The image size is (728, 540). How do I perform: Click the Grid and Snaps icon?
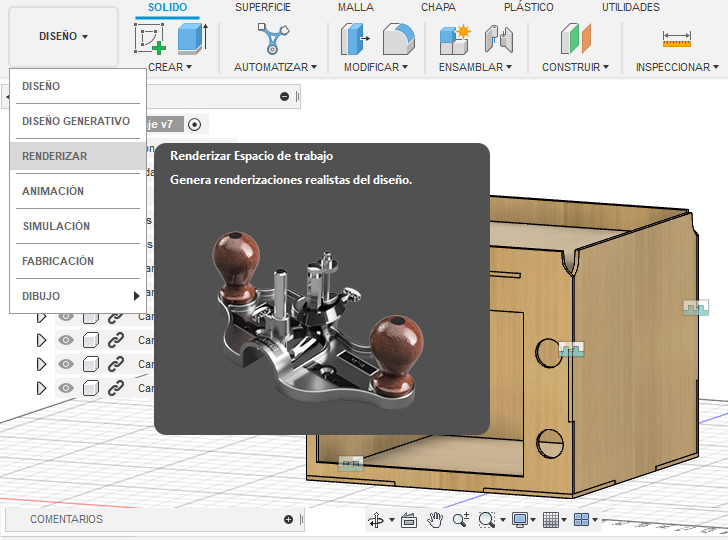point(551,520)
